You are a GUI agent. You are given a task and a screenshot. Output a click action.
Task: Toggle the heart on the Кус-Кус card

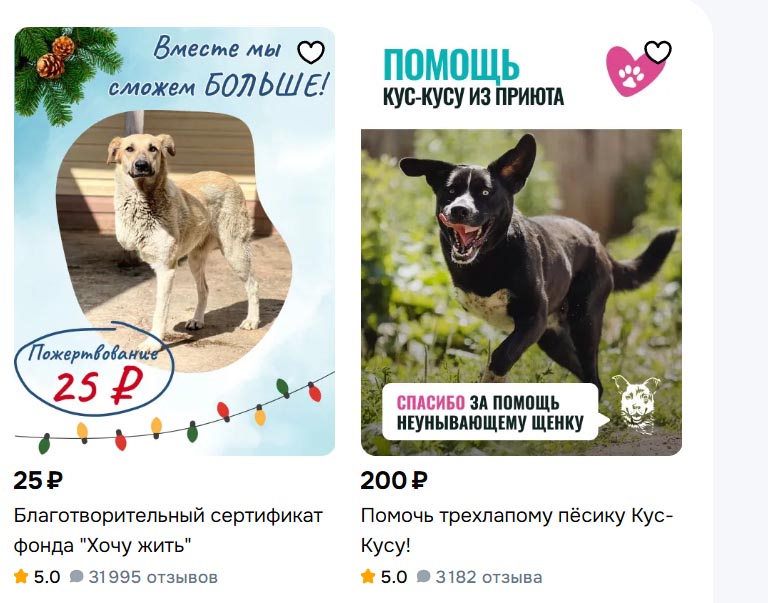point(658,52)
